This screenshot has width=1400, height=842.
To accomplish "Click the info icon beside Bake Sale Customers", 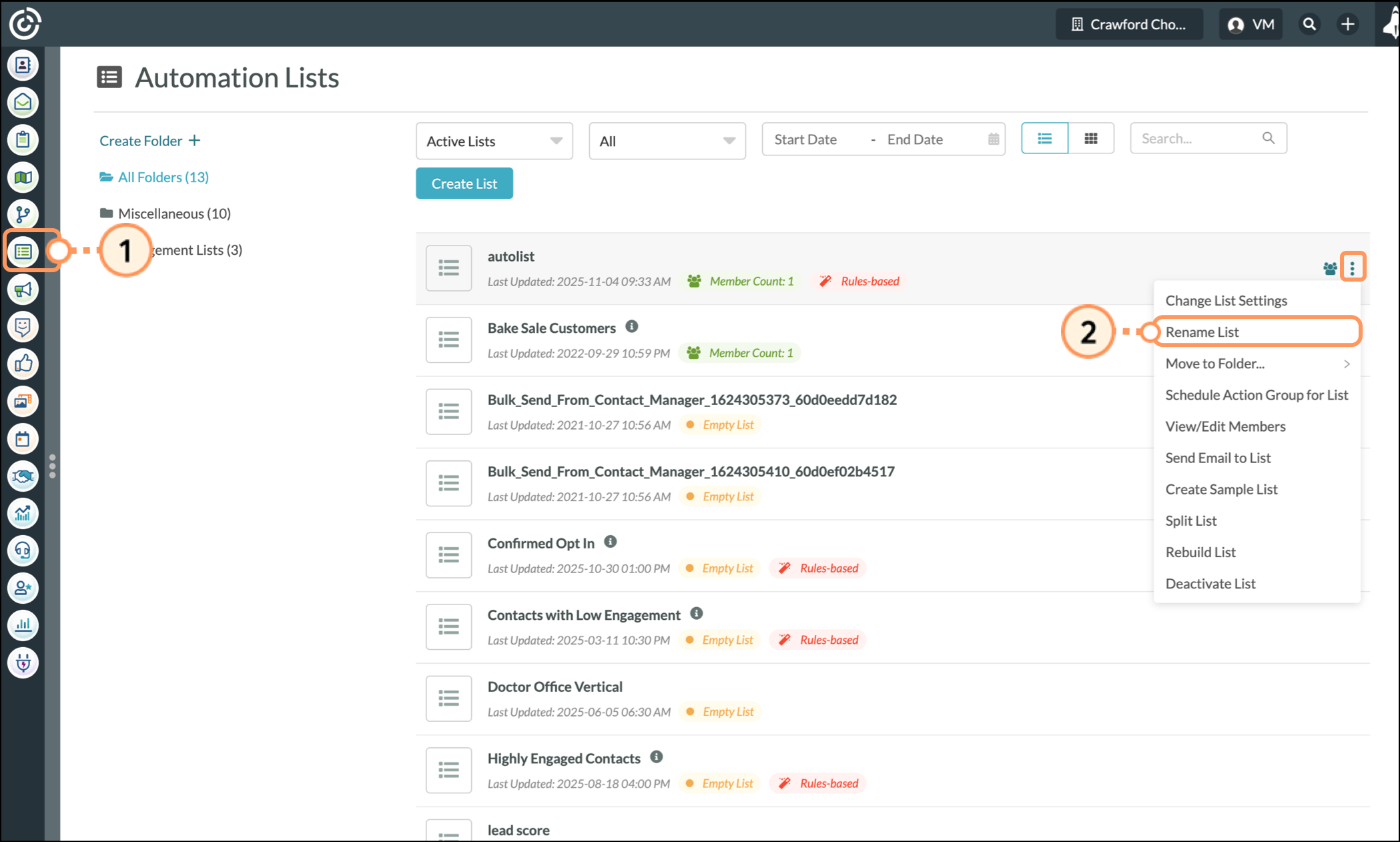I will tap(631, 327).
